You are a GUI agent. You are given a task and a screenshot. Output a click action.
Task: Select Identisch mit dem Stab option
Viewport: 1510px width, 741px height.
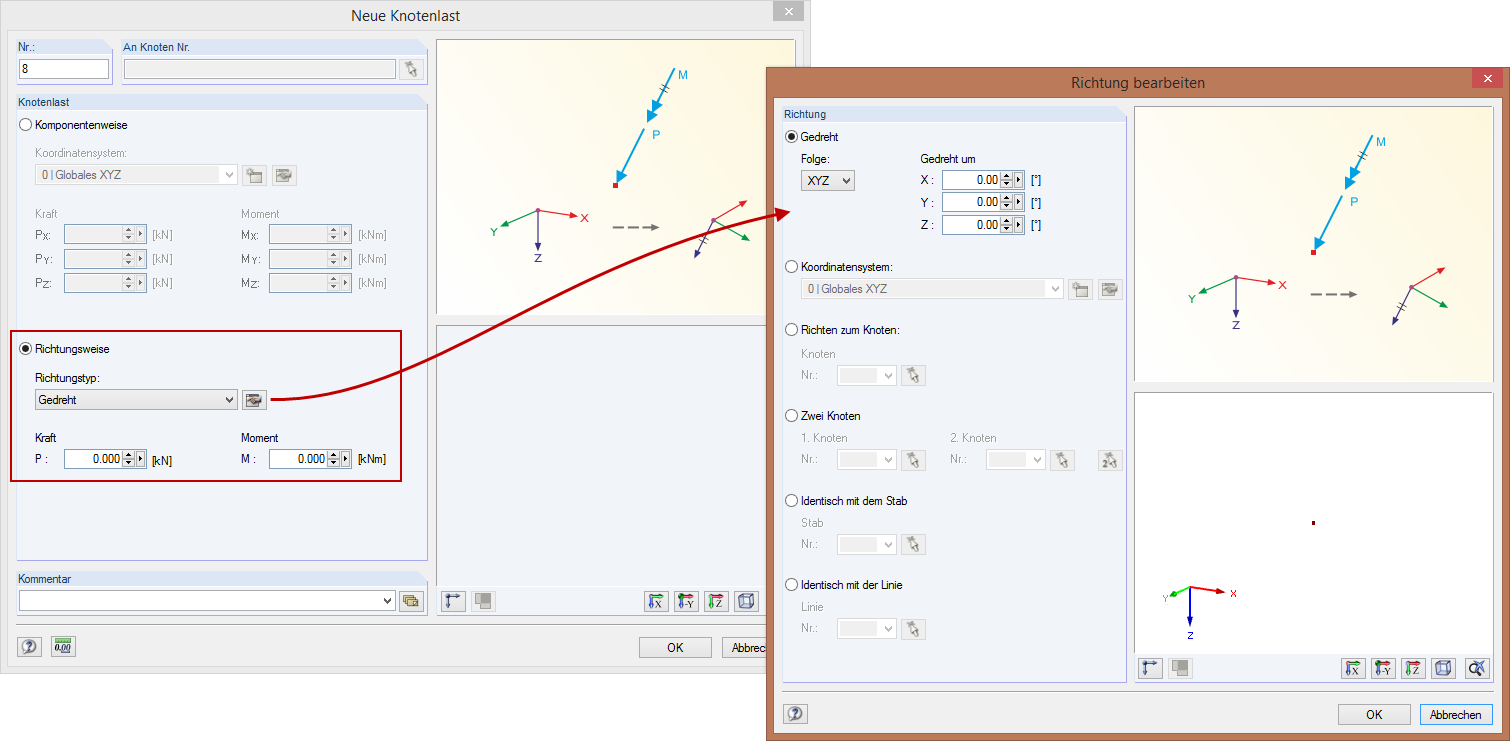pos(792,500)
